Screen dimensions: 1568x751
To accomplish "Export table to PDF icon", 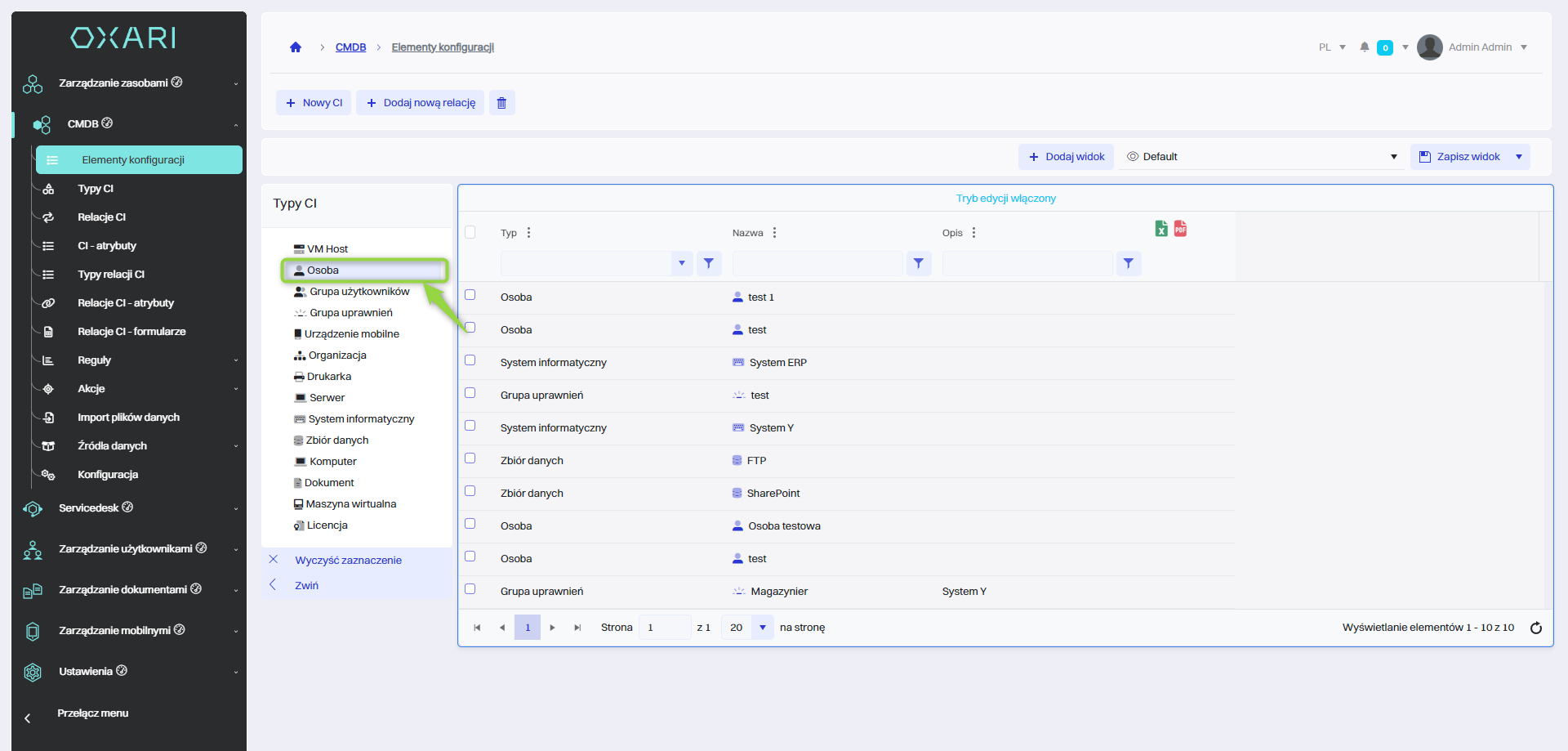I will click(1180, 229).
